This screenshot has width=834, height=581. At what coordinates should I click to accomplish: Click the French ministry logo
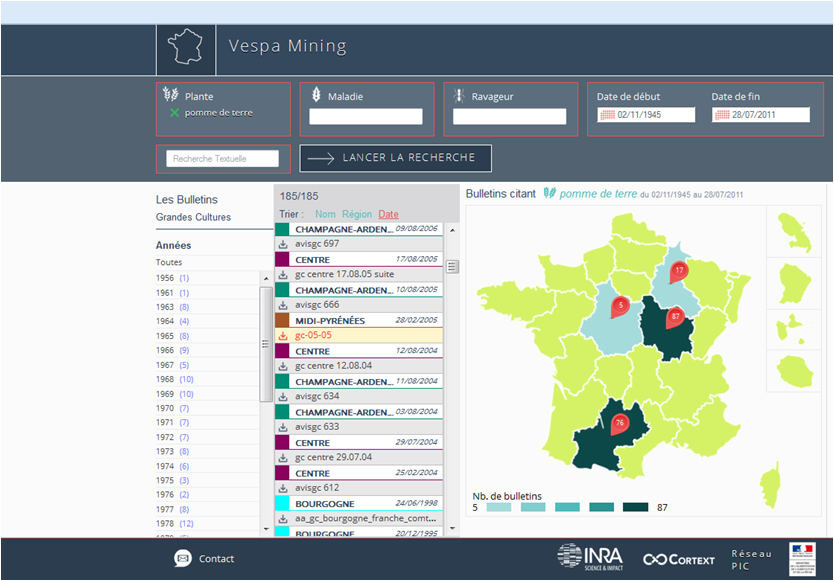click(x=802, y=559)
